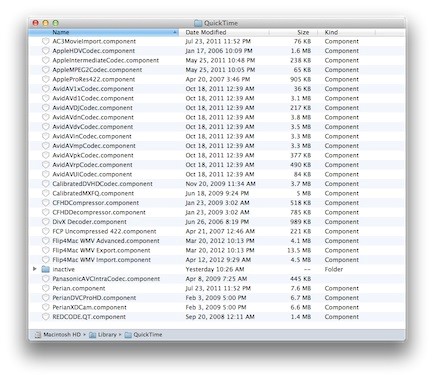This screenshot has height=380, width=434.
Task: Click the PerianXDCam.component file icon
Action: point(46,307)
